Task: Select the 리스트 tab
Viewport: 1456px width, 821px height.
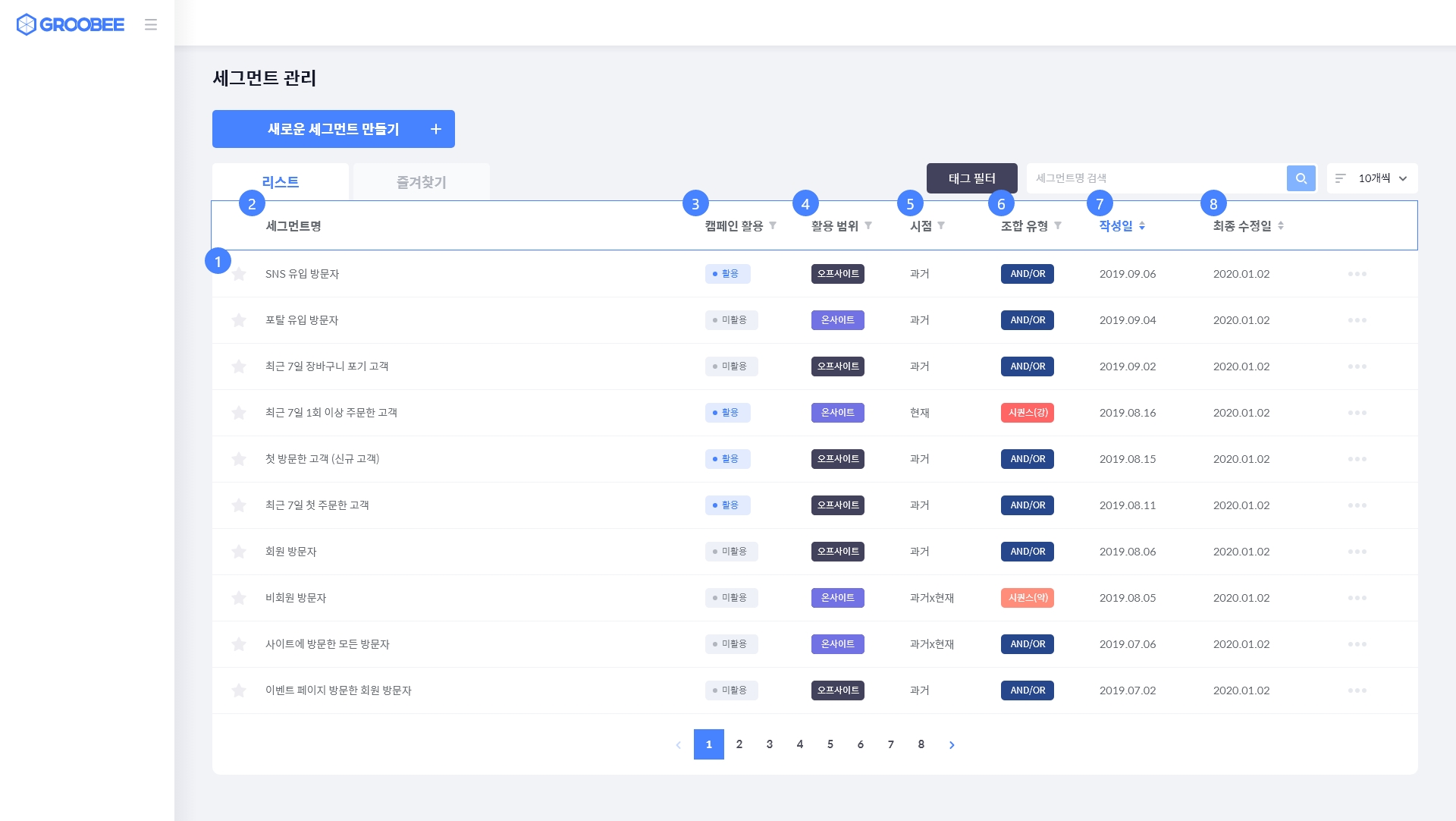Action: pos(281,182)
